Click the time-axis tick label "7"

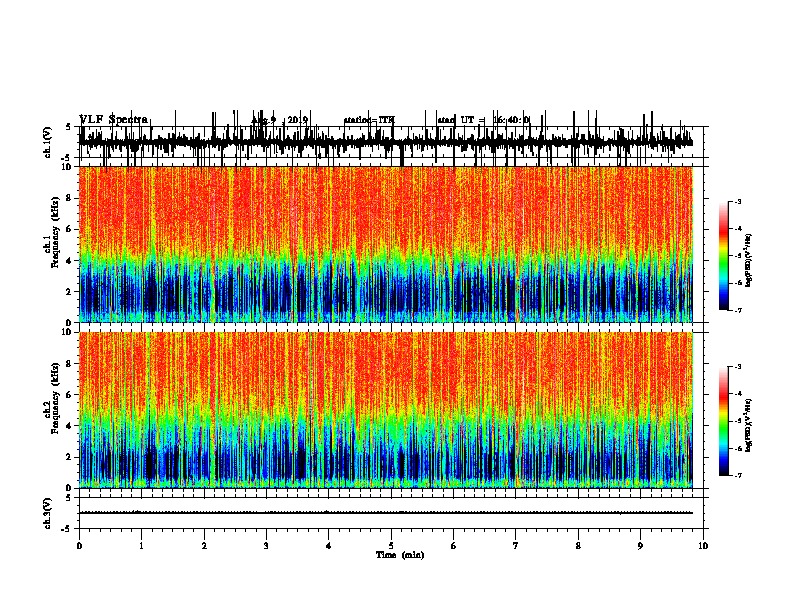[516, 546]
